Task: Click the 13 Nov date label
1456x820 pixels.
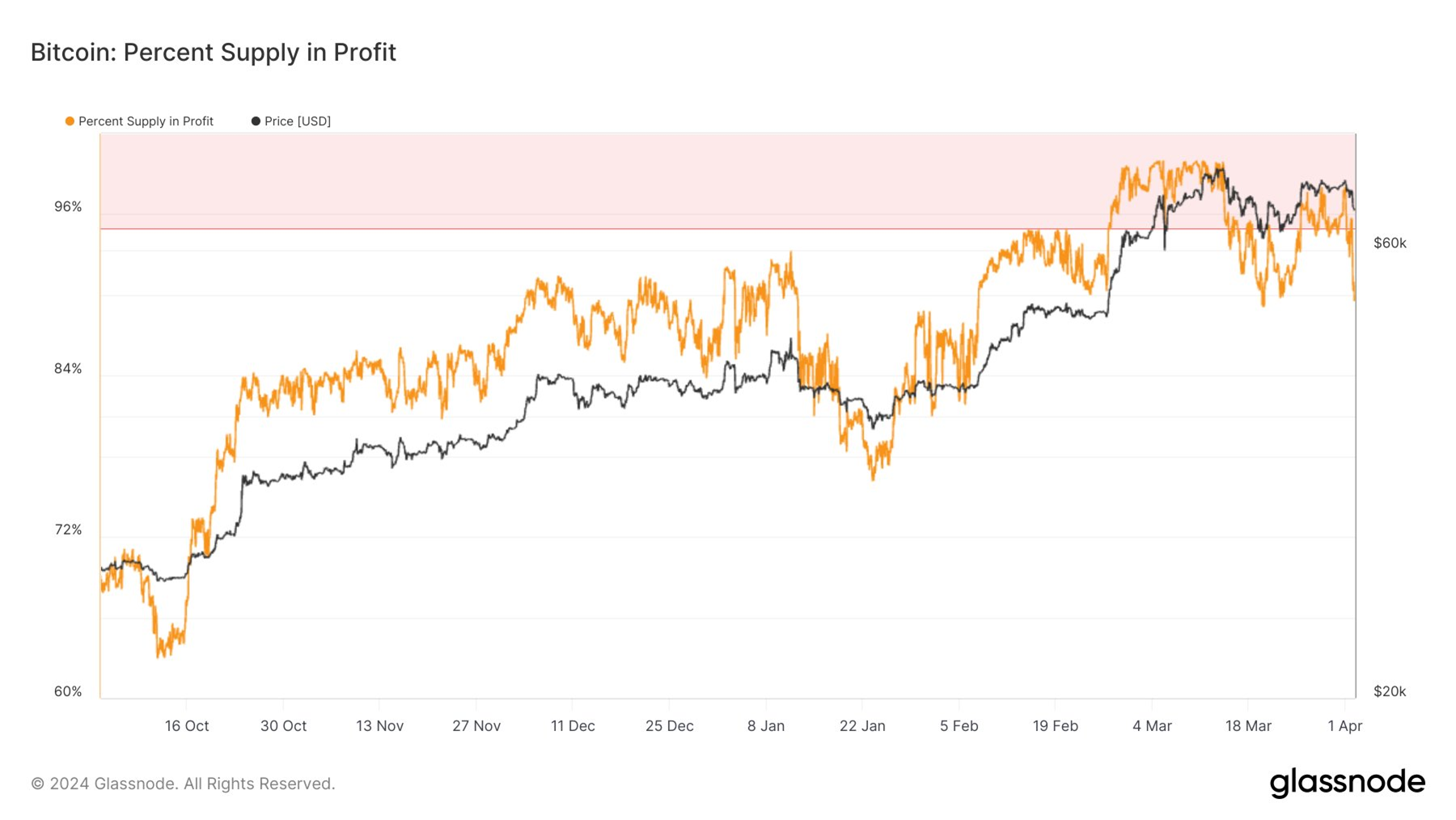Action: (379, 726)
